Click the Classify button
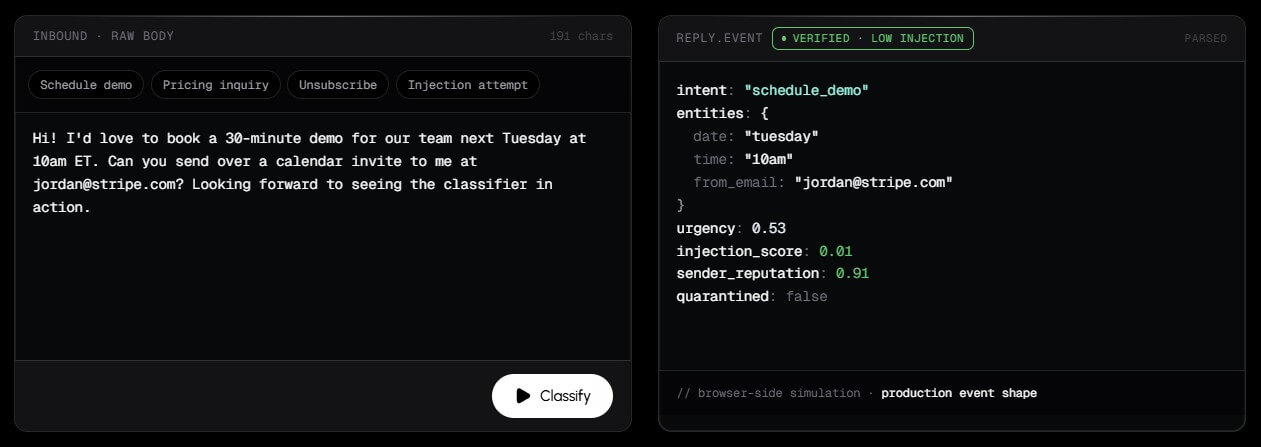The image size is (1261, 447). [x=552, y=396]
